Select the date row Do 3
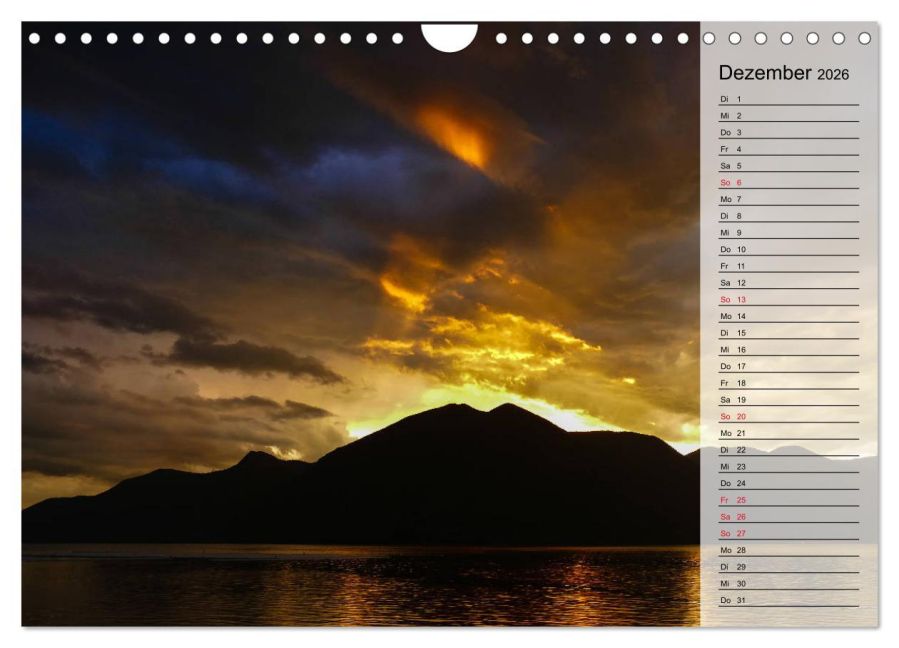The height and width of the screenshot is (648, 899). [789, 132]
